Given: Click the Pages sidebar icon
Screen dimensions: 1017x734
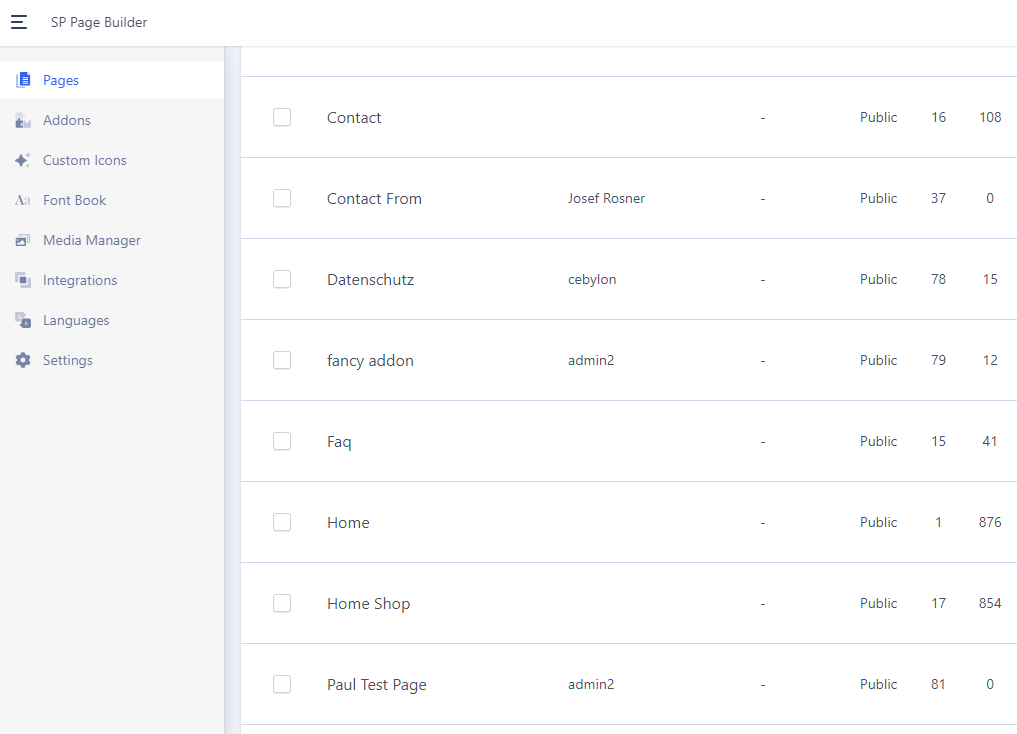Looking at the screenshot, I should tap(23, 80).
